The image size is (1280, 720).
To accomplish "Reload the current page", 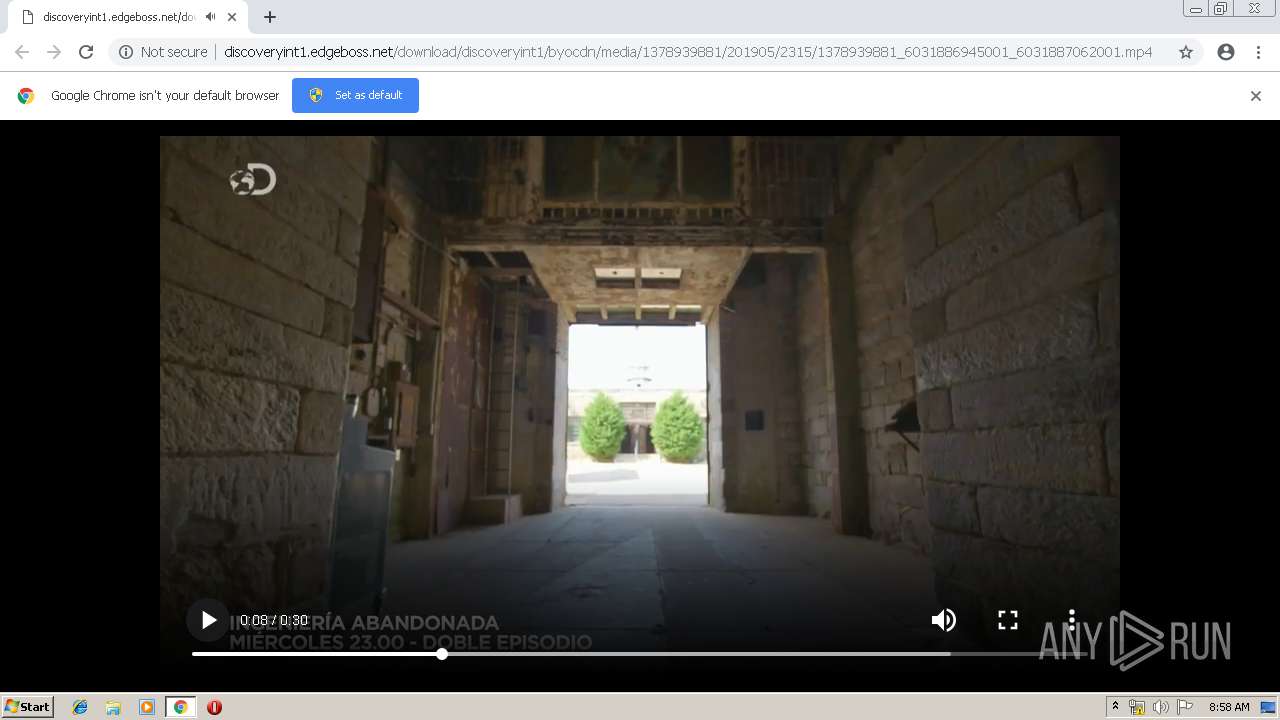I will tap(86, 52).
